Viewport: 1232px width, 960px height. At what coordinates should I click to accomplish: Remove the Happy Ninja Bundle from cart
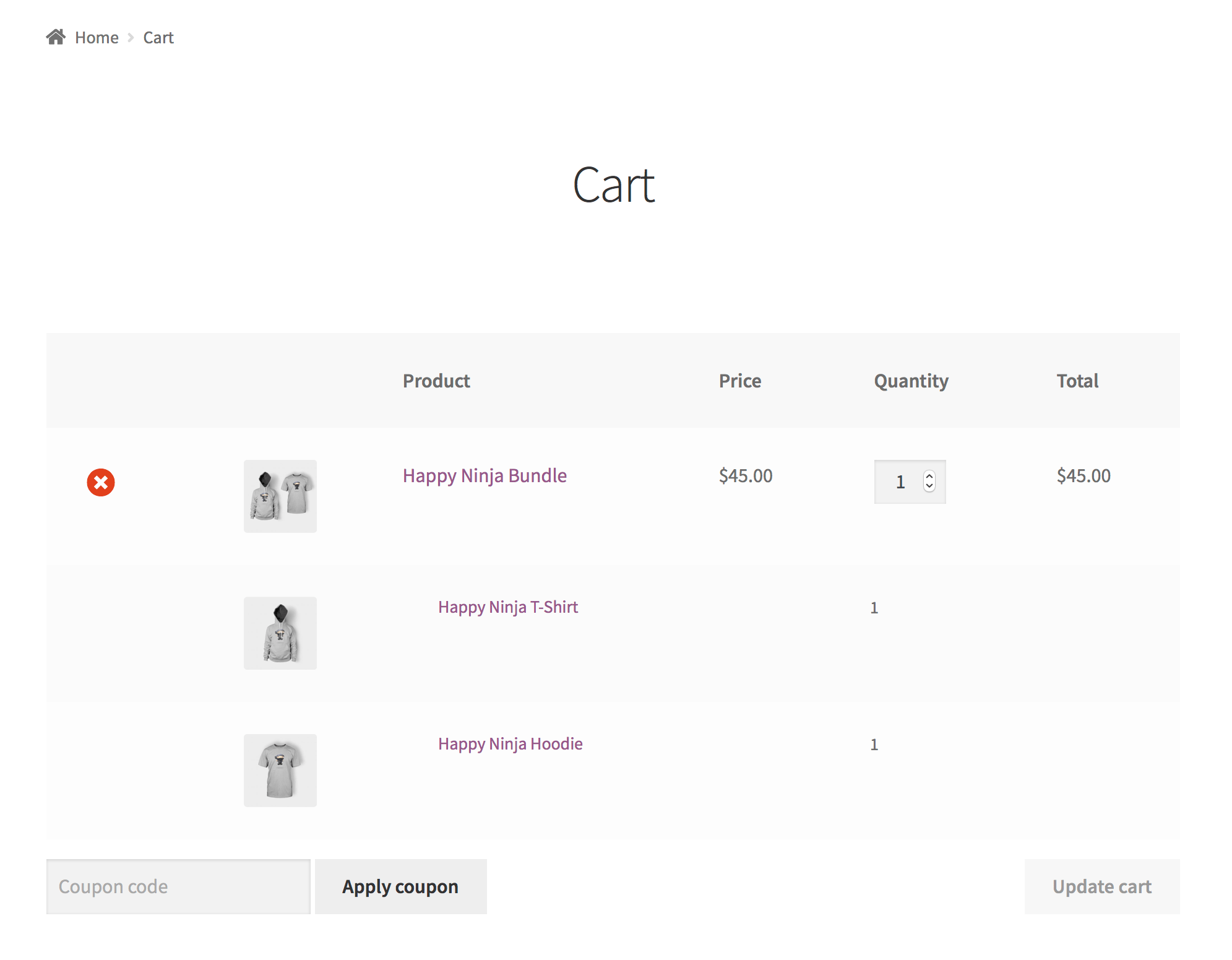(101, 483)
